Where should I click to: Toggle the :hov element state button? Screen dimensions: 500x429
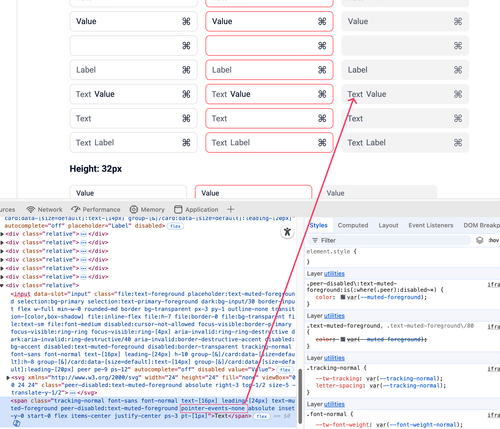click(494, 240)
